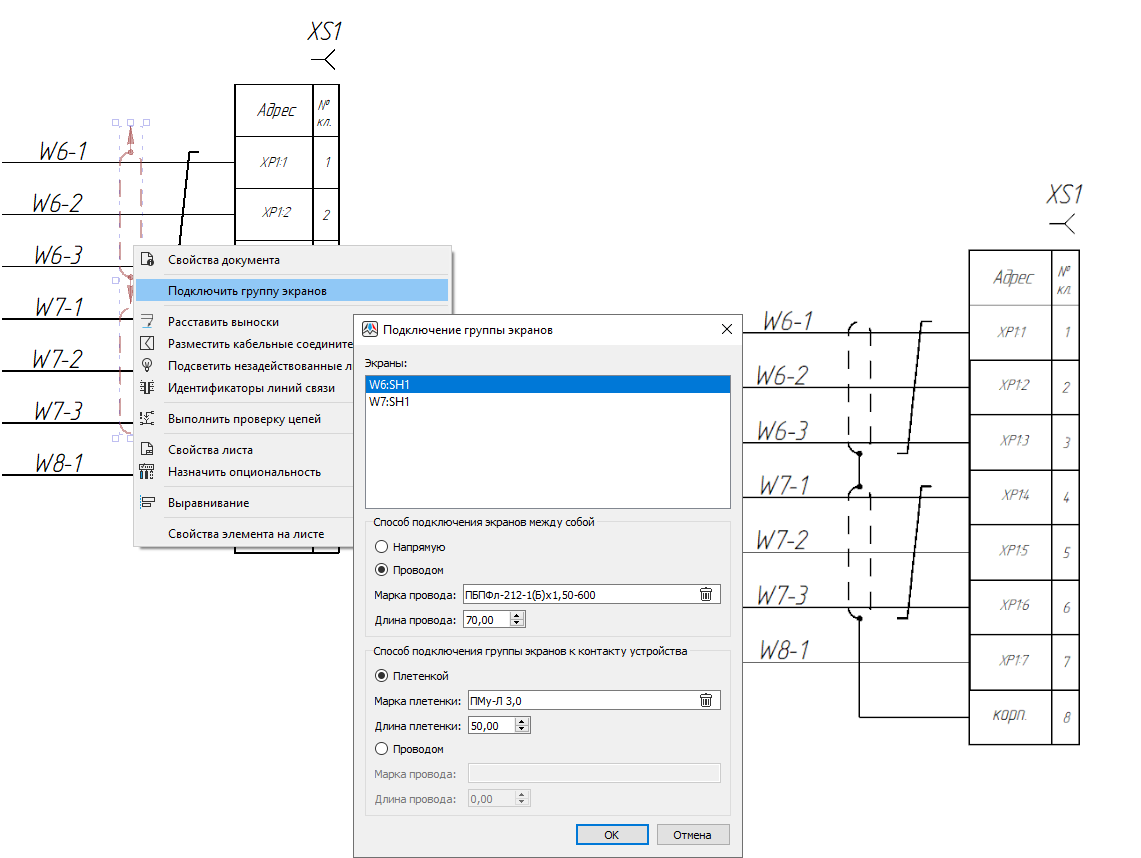Increase Длина плетенки with the up arrow
This screenshot has height=858, width=1141.
[x=521, y=722]
